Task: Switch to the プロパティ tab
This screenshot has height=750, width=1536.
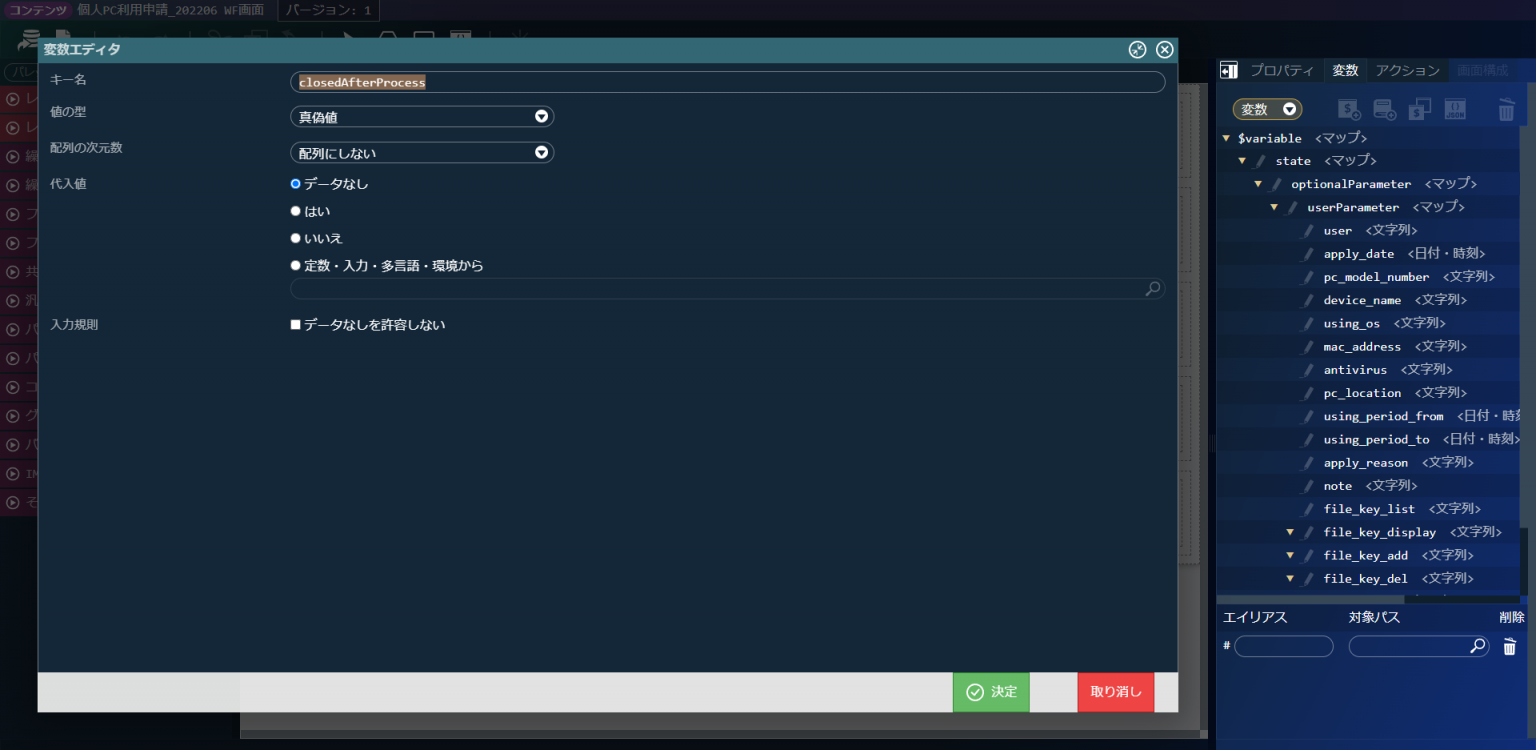Action: click(1281, 70)
